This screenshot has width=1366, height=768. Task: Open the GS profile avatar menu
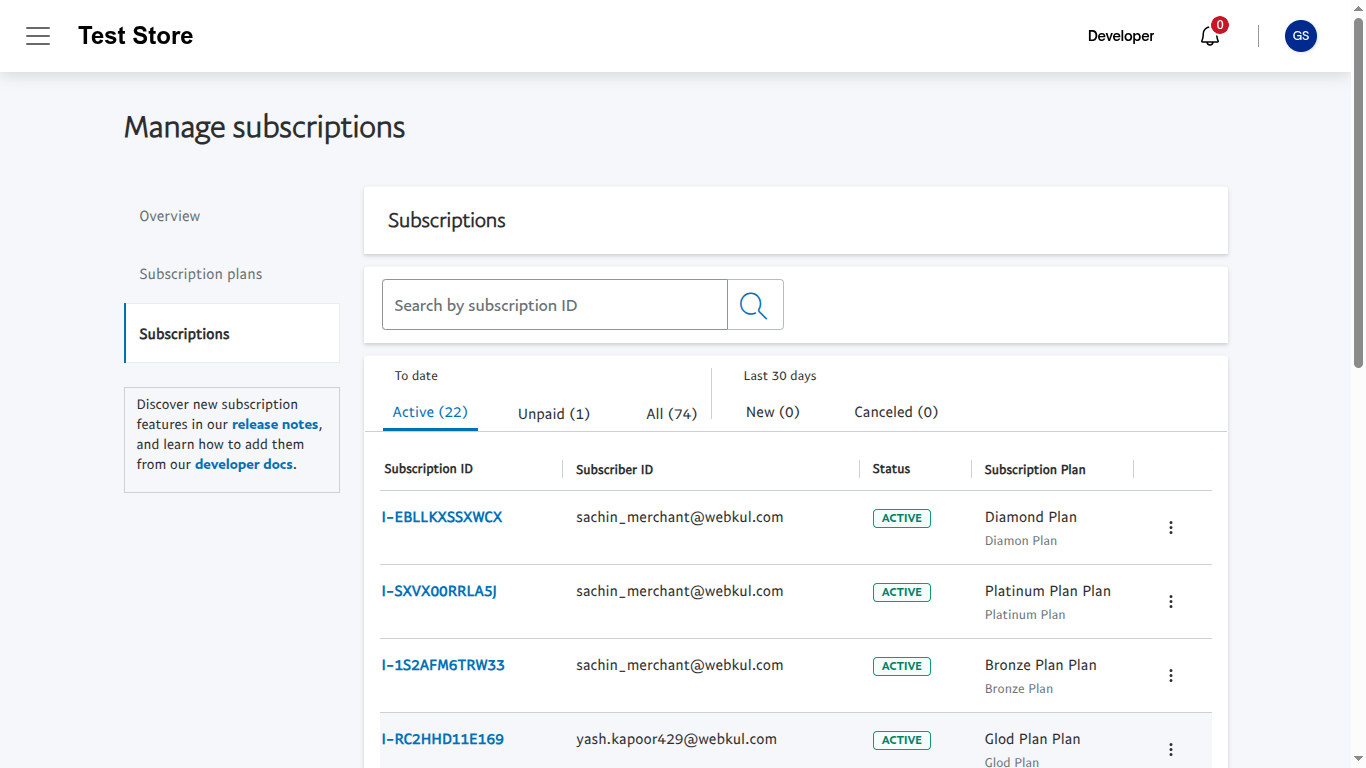tap(1301, 36)
